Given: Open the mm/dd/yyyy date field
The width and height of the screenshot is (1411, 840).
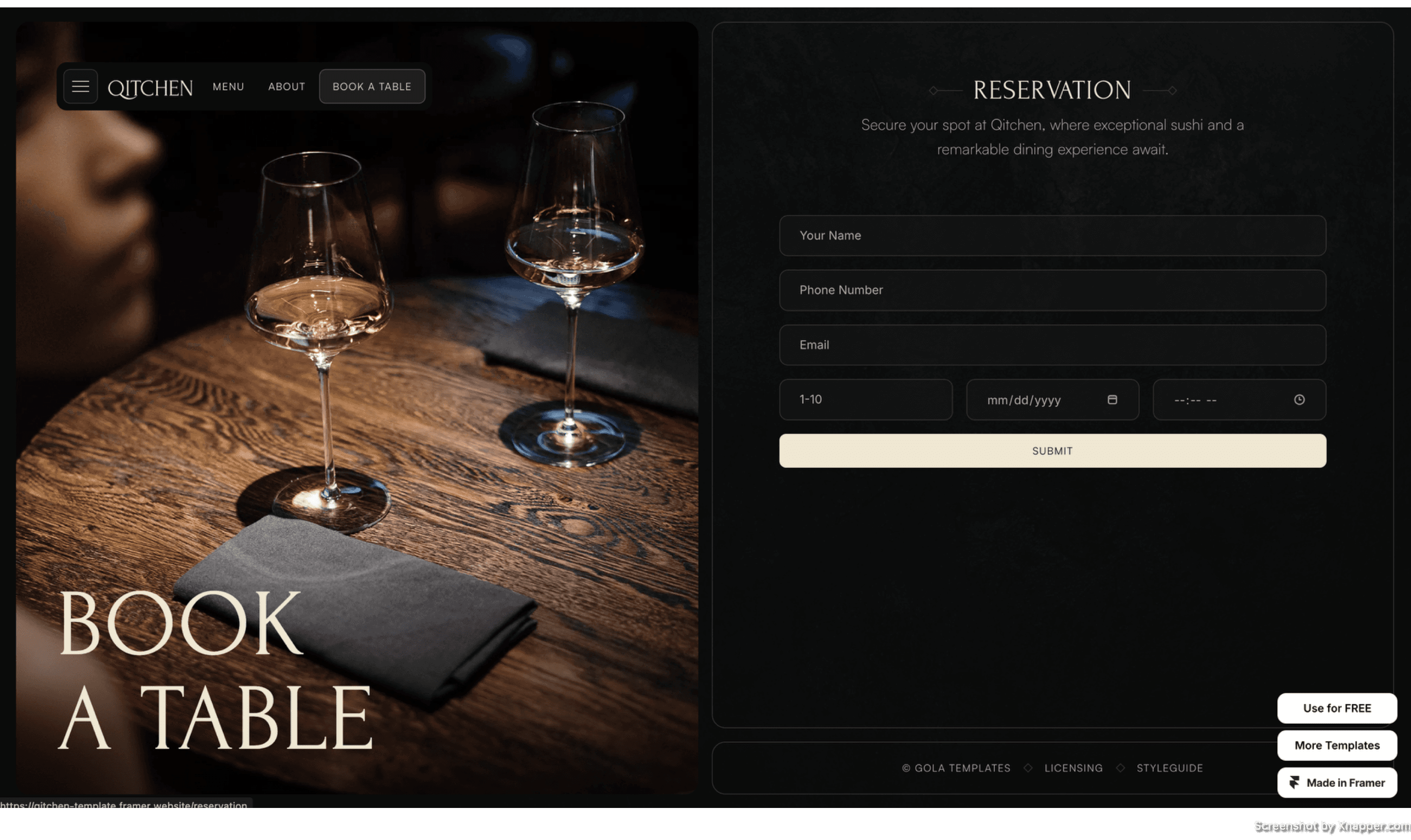Looking at the screenshot, I should pyautogui.click(x=1052, y=400).
